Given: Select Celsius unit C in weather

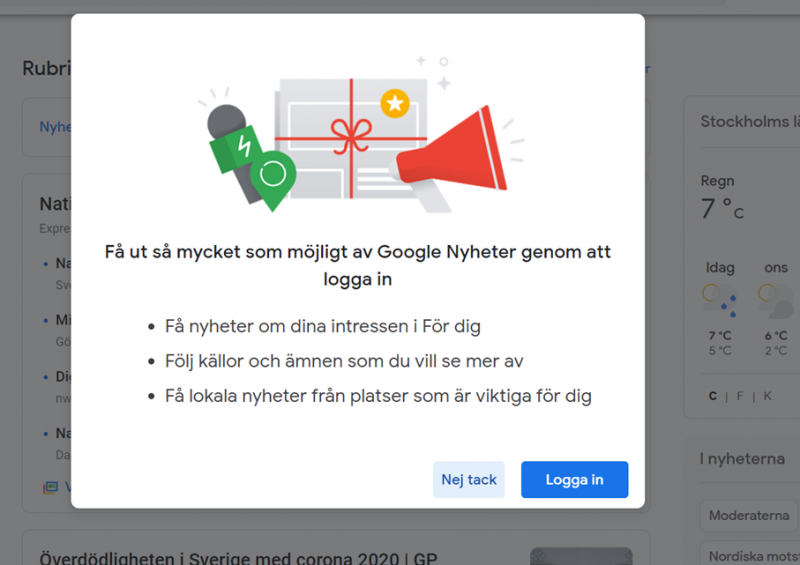Looking at the screenshot, I should coord(713,396).
